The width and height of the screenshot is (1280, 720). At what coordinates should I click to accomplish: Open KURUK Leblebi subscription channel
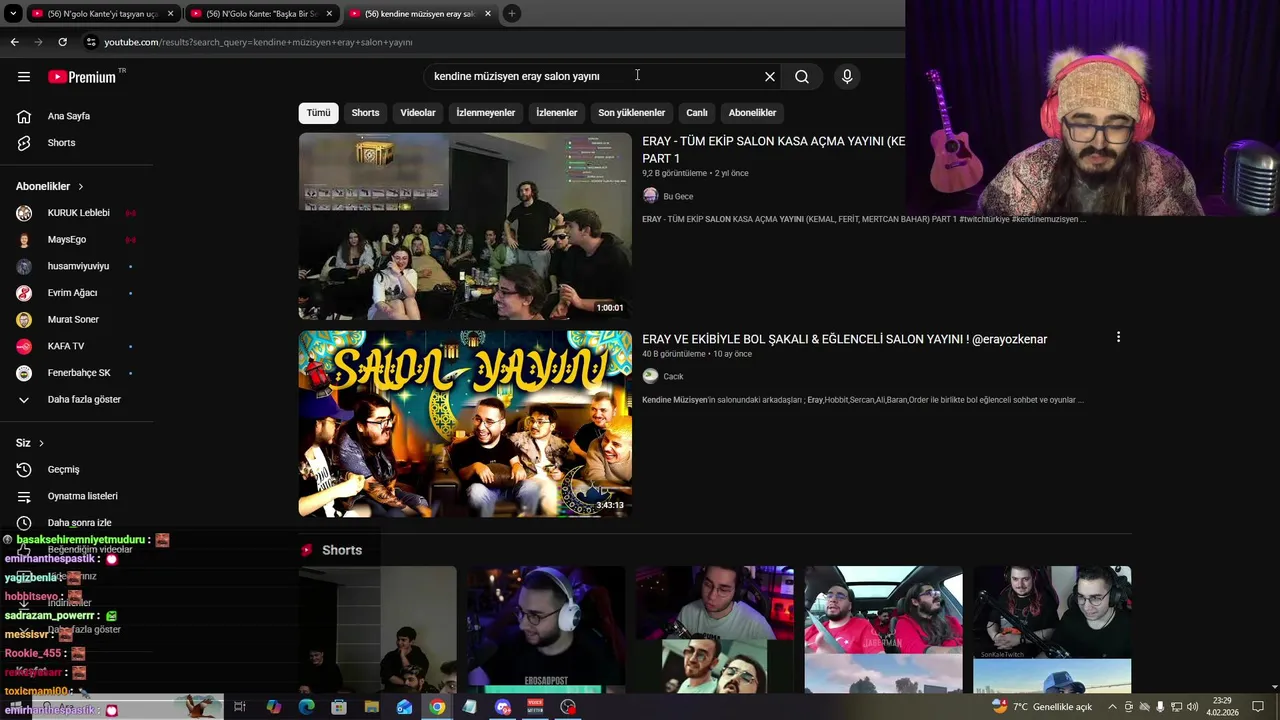click(77, 213)
